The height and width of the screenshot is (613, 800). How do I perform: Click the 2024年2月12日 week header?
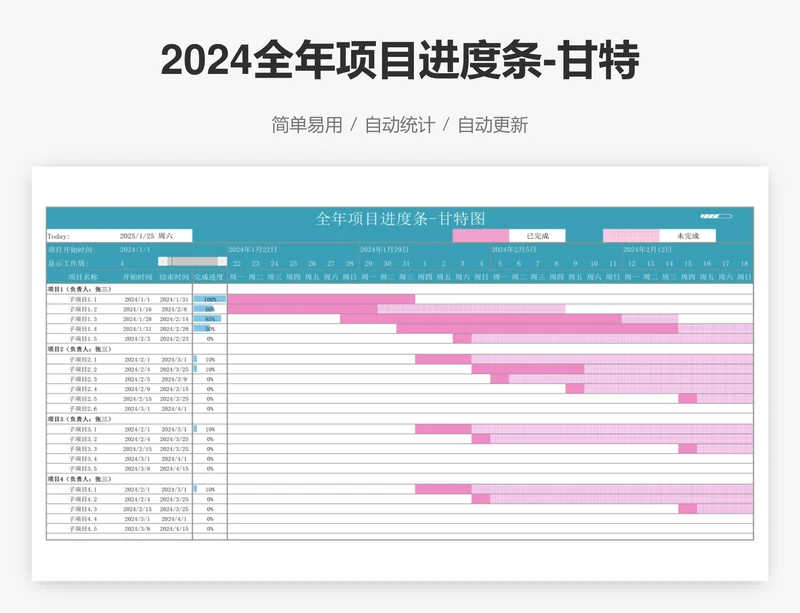pos(647,250)
